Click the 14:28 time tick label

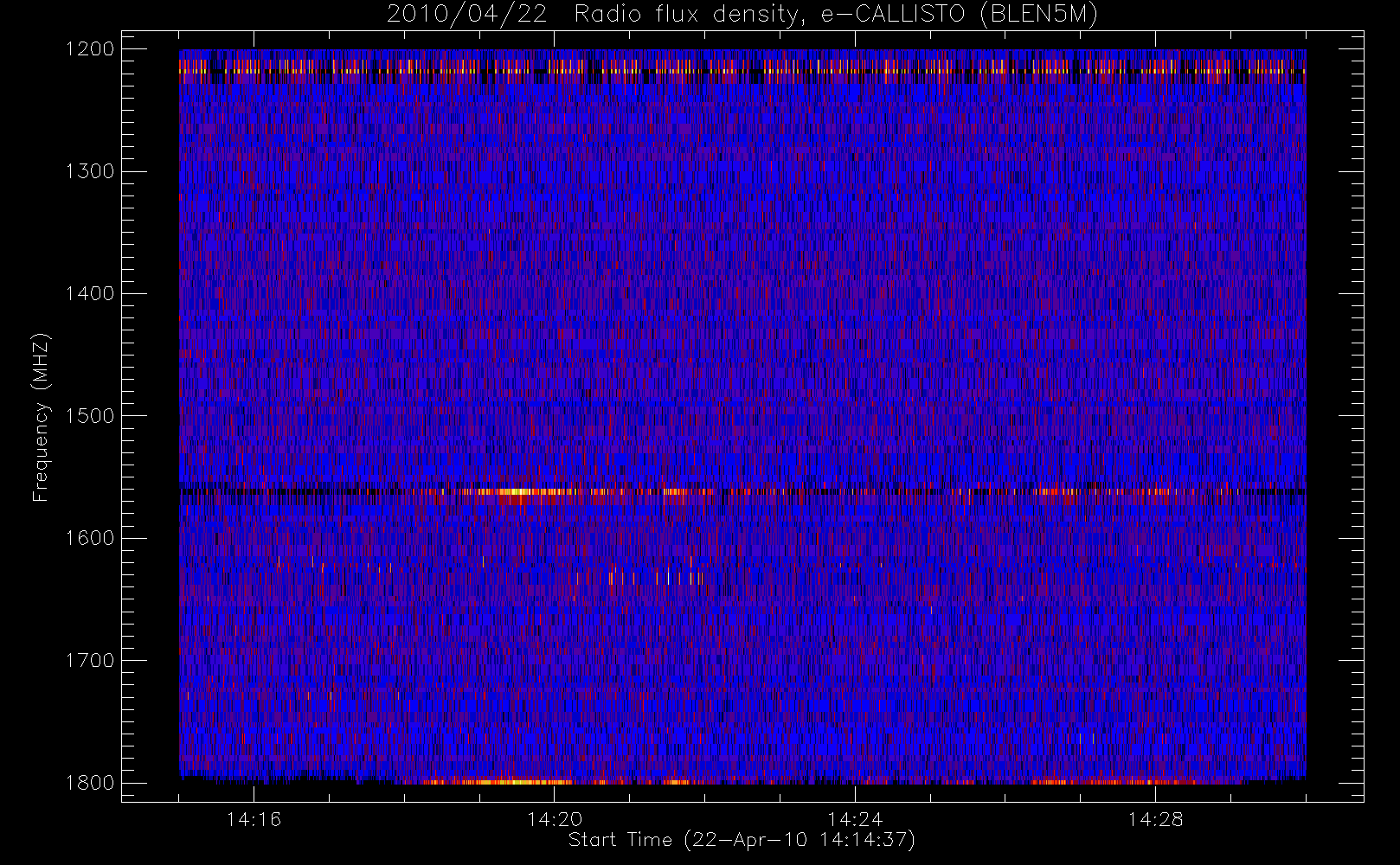(x=1155, y=819)
